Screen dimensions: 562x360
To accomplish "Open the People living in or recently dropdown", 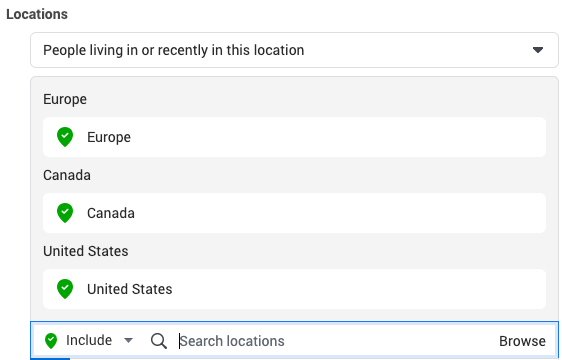I will pos(294,50).
